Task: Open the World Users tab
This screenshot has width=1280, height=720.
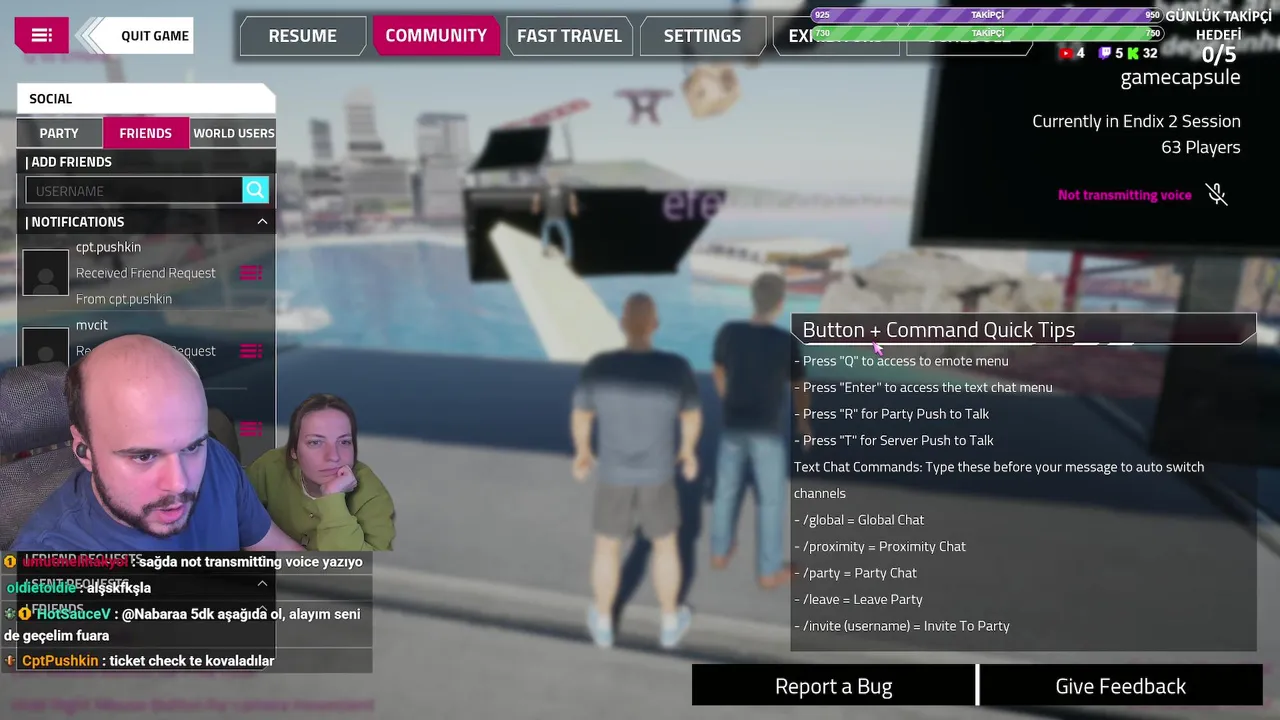Action: click(233, 133)
